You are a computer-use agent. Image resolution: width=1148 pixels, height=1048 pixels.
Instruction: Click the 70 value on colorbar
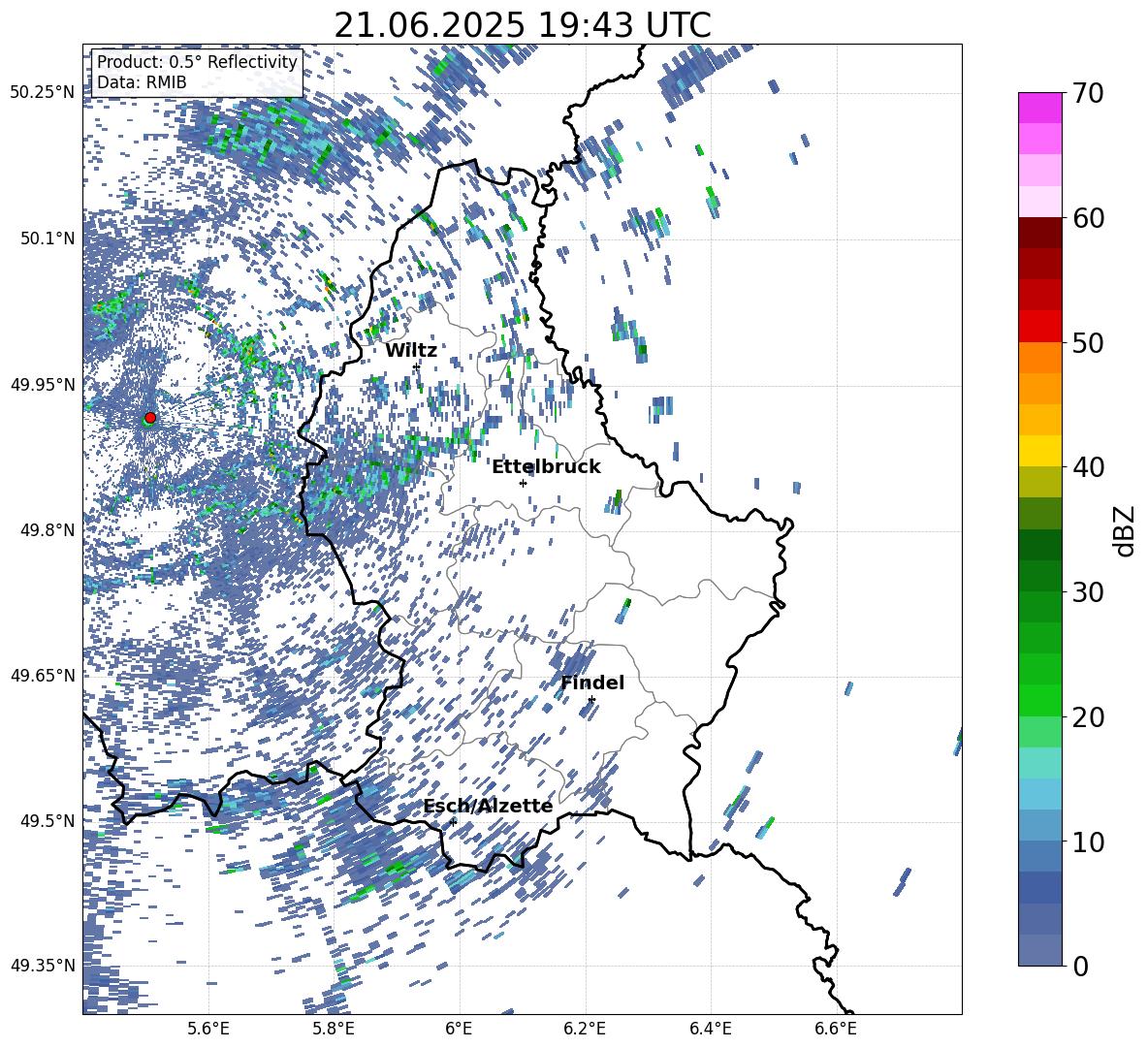1088,93
